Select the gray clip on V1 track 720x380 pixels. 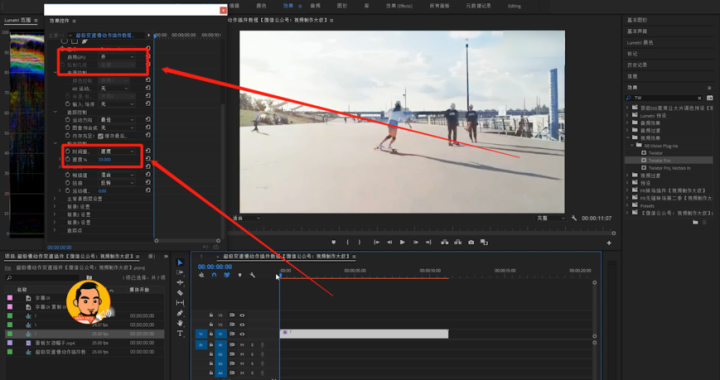tap(364, 334)
